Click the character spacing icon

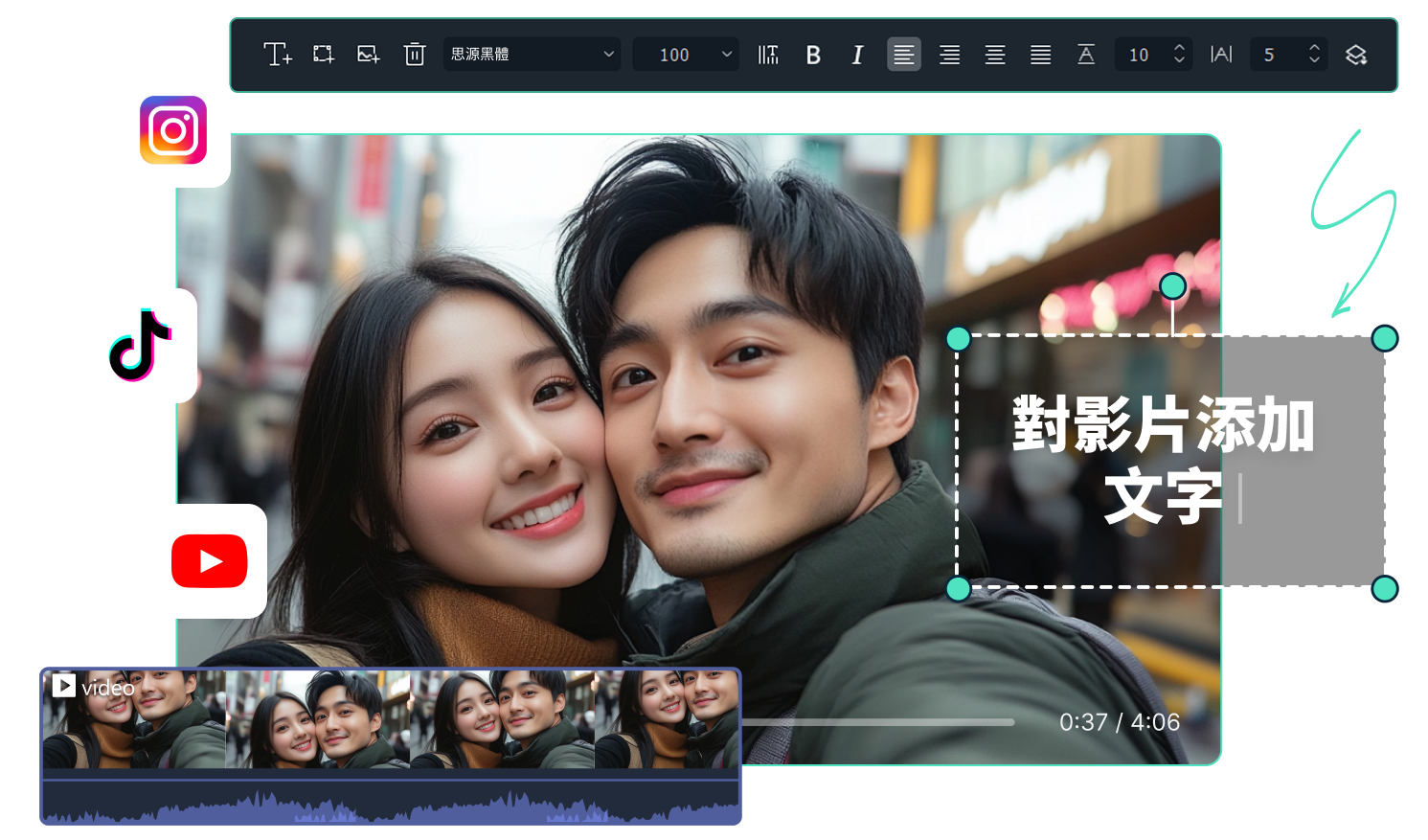1221,55
